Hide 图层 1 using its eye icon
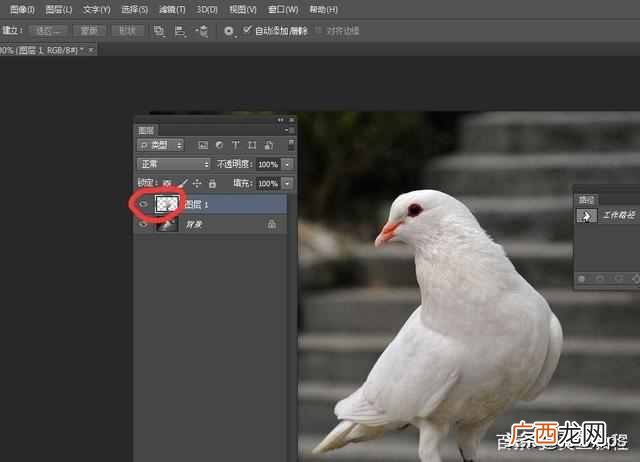This screenshot has width=640, height=462. tap(143, 204)
